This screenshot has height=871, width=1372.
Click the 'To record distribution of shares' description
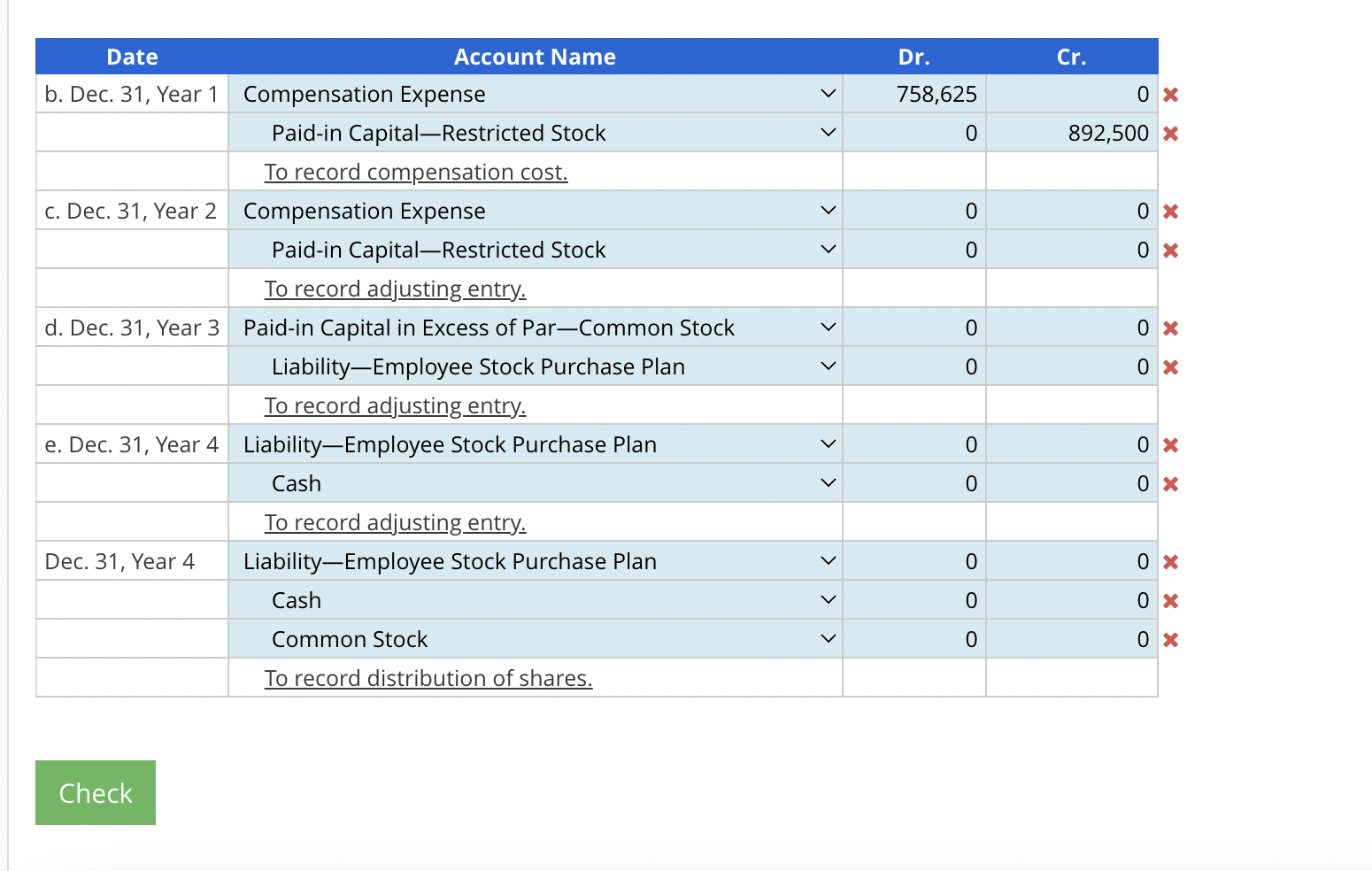(x=428, y=678)
